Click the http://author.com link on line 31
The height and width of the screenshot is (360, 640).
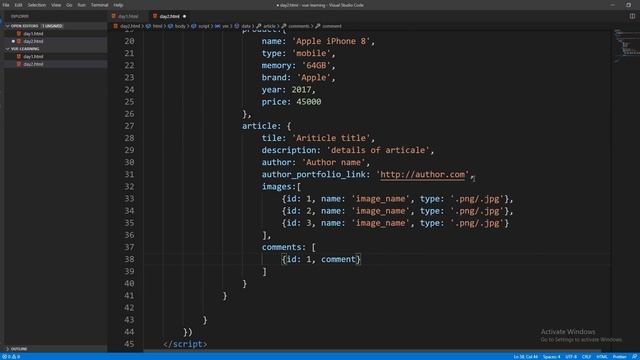422,174
